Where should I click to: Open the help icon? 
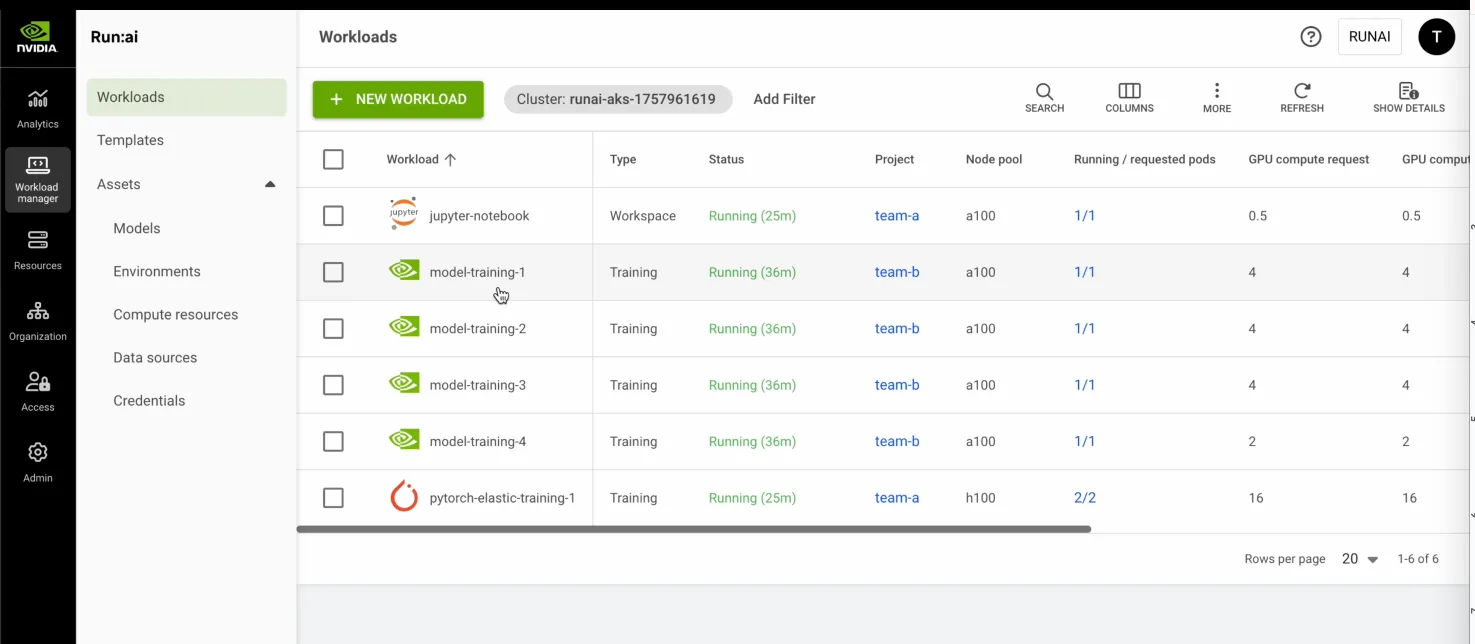point(1311,36)
